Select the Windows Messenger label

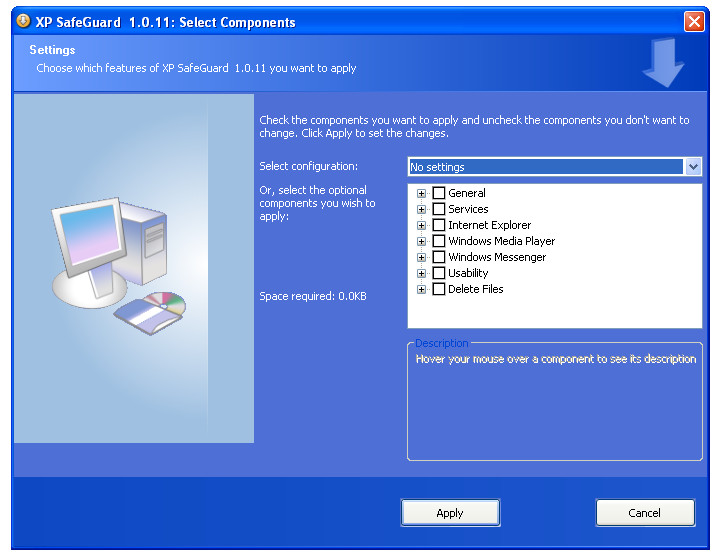coord(497,257)
